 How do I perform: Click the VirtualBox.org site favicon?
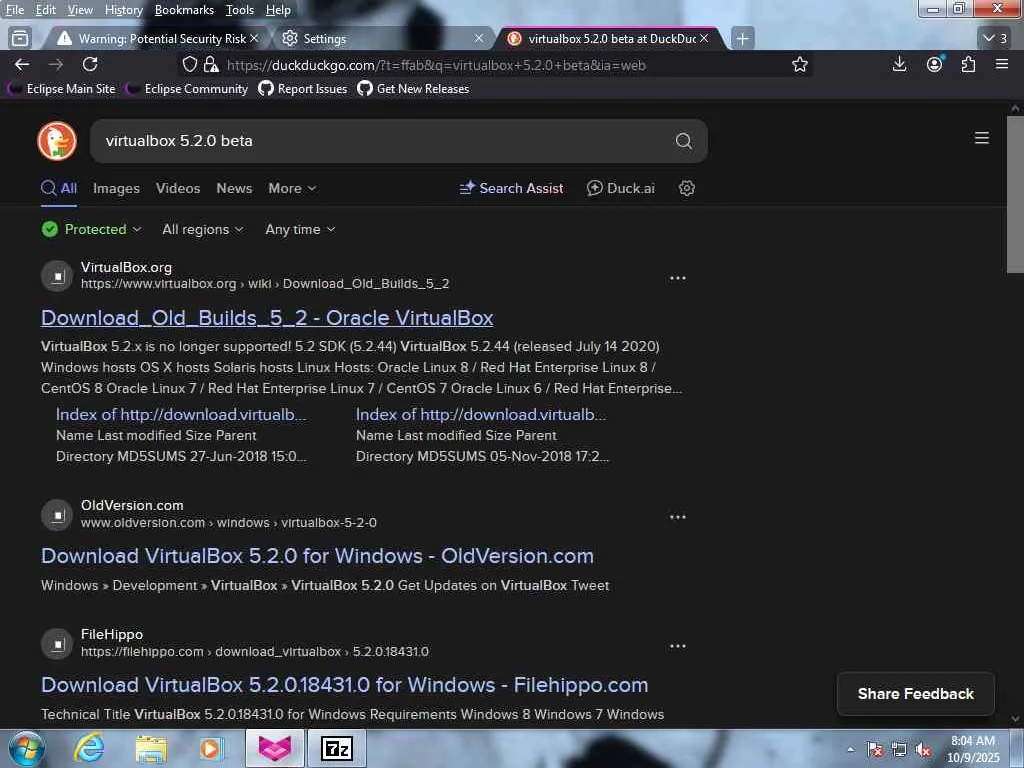(57, 276)
